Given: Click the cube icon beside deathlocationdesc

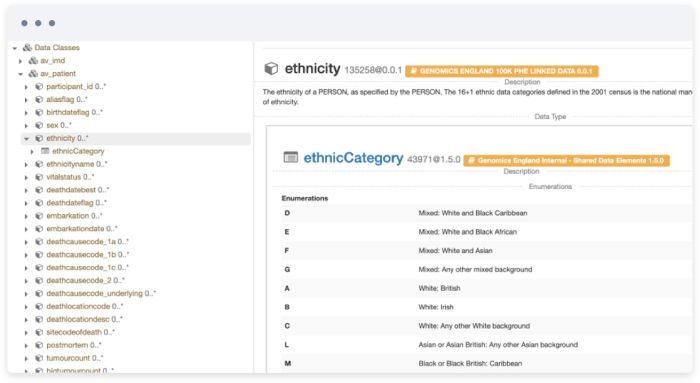Looking at the screenshot, I should (x=39, y=319).
